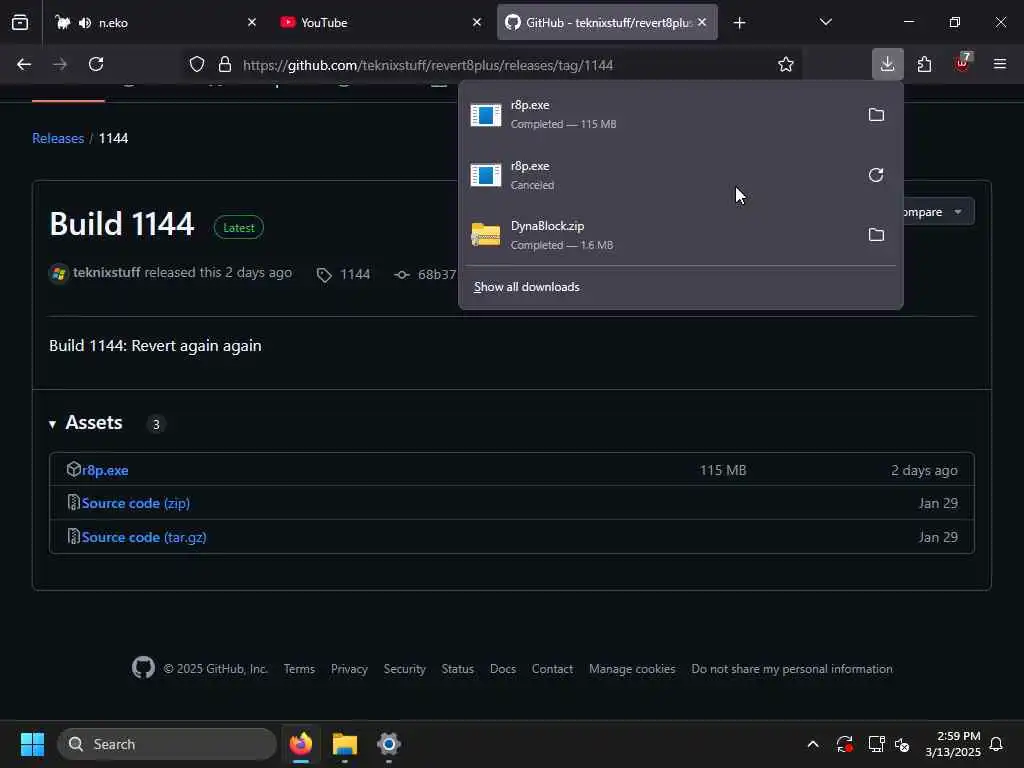The width and height of the screenshot is (1024, 768).
Task: Go to the Releases breadcrumb link
Action: (58, 138)
